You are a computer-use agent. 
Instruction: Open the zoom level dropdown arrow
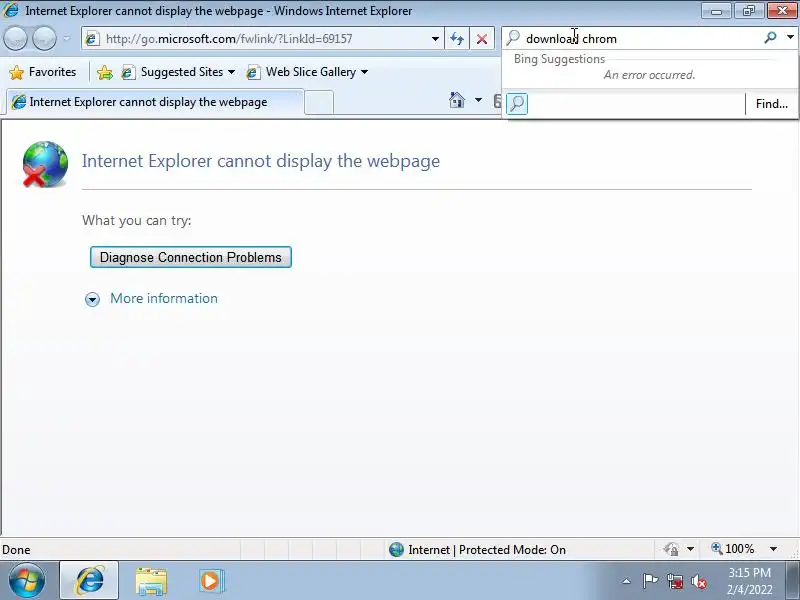pos(773,549)
